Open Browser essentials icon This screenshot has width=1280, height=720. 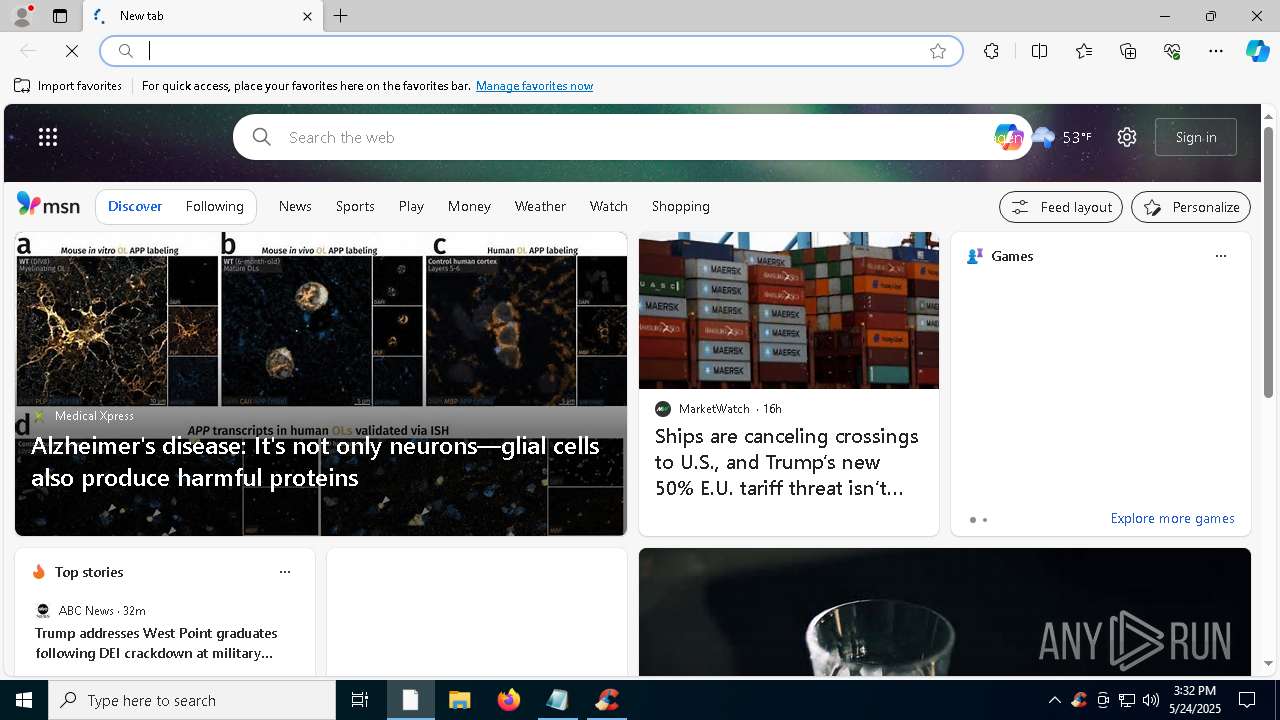pos(1172,51)
